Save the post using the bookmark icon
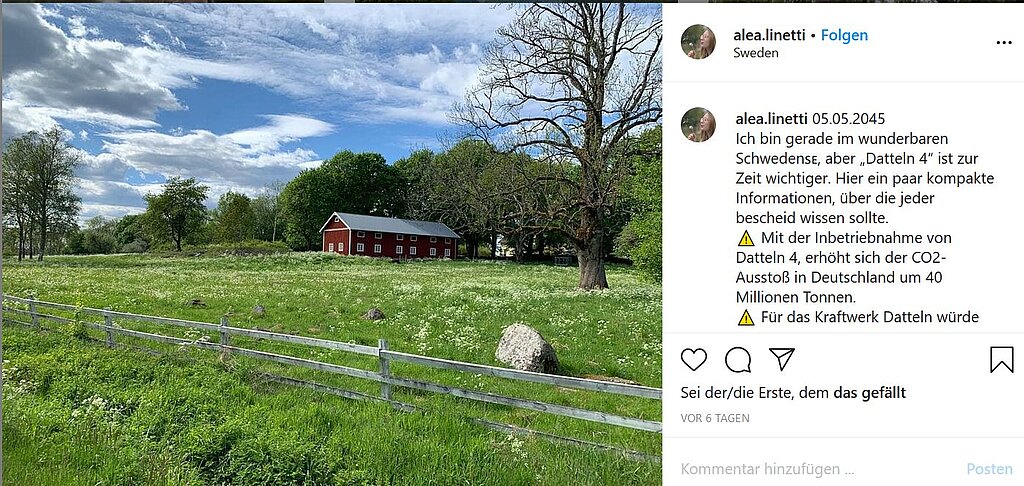Screen dimensions: 1024x486 click(1001, 360)
